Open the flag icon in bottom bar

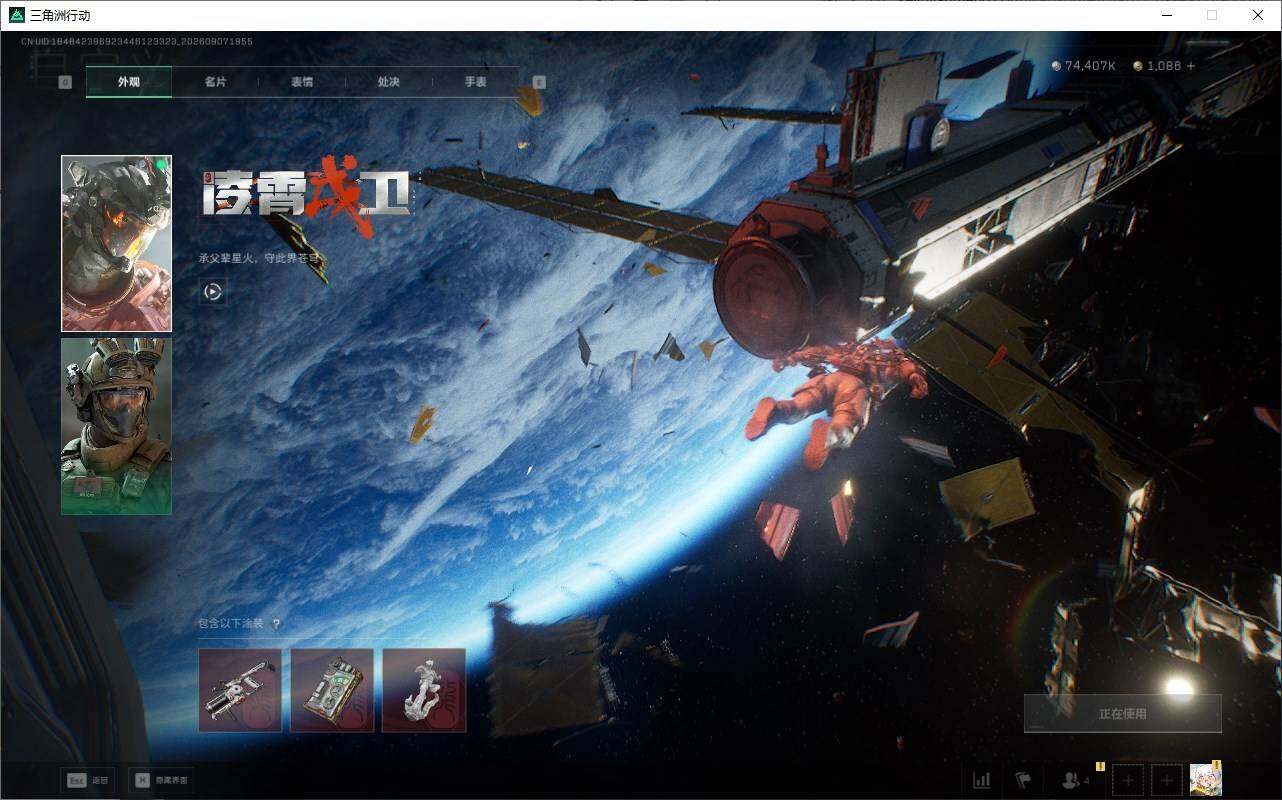pos(1023,780)
